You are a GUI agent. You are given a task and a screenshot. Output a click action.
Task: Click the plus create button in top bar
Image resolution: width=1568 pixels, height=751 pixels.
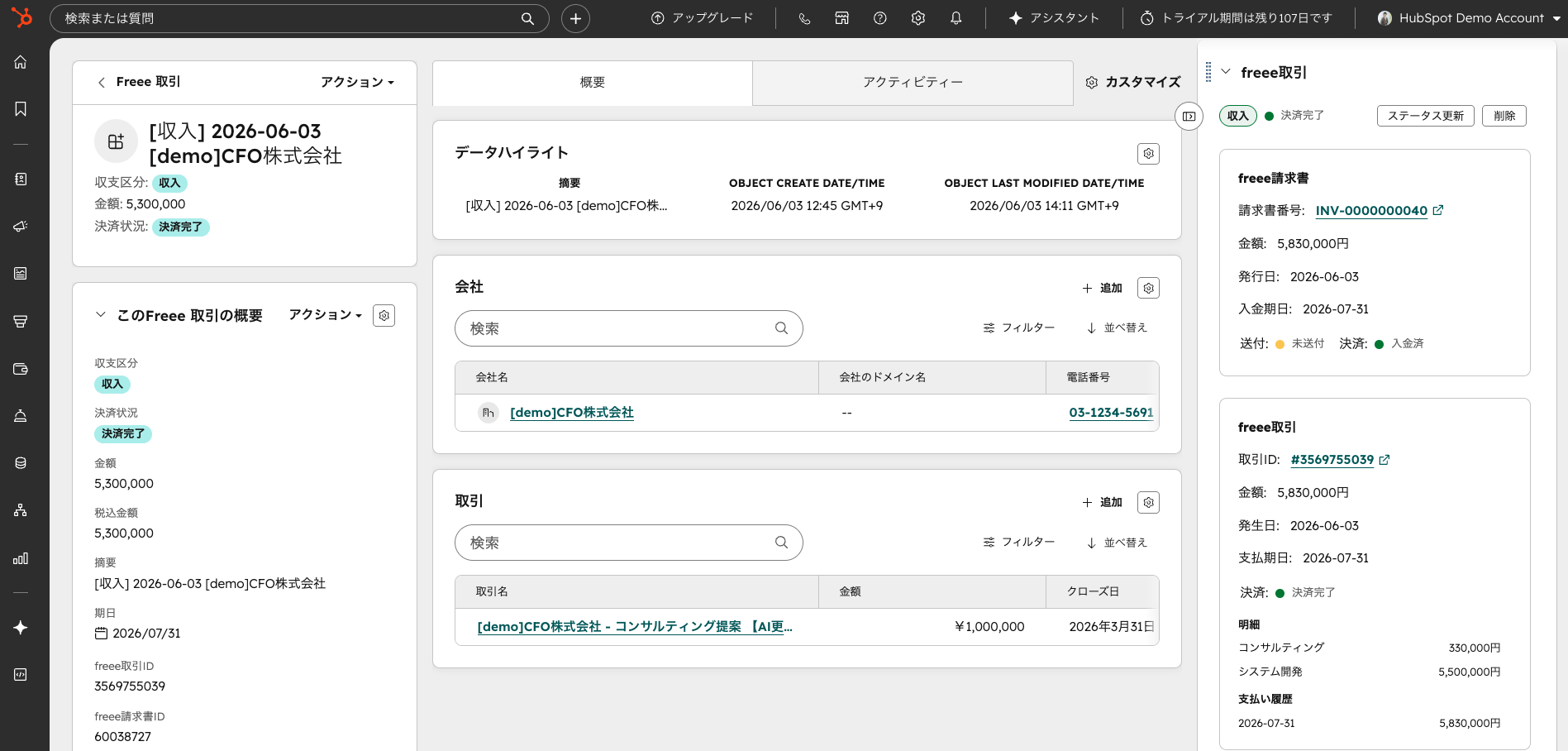click(x=575, y=18)
